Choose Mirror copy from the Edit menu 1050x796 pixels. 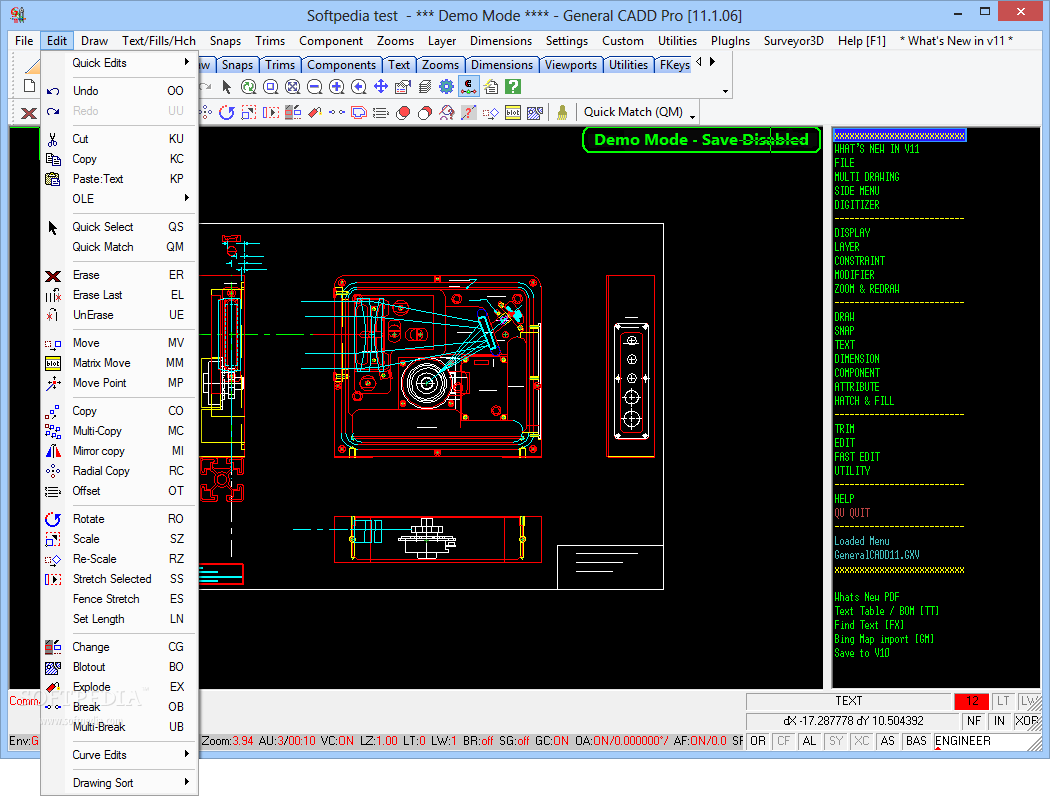pos(119,451)
